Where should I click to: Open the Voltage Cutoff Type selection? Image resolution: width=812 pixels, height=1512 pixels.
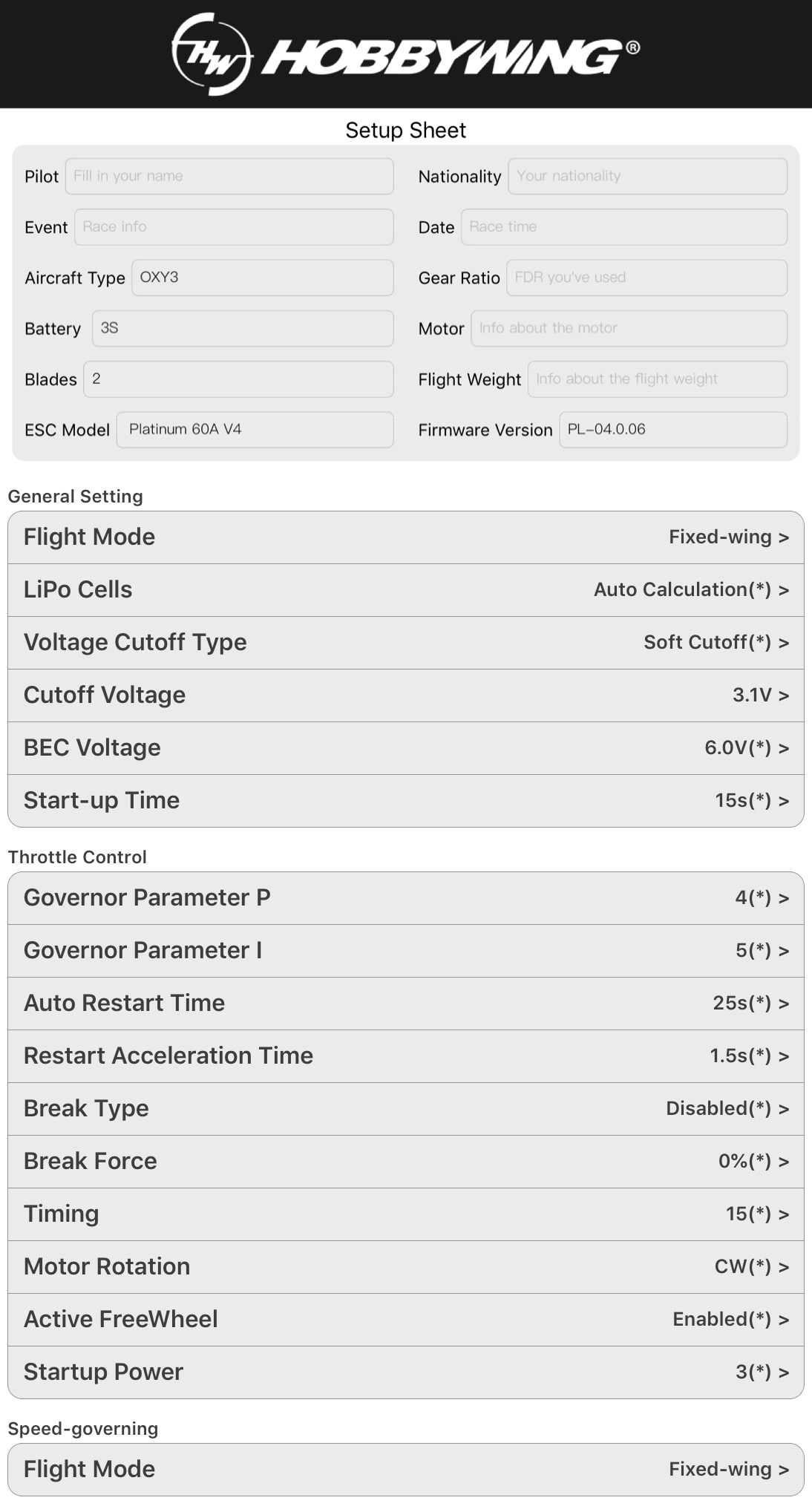click(405, 643)
